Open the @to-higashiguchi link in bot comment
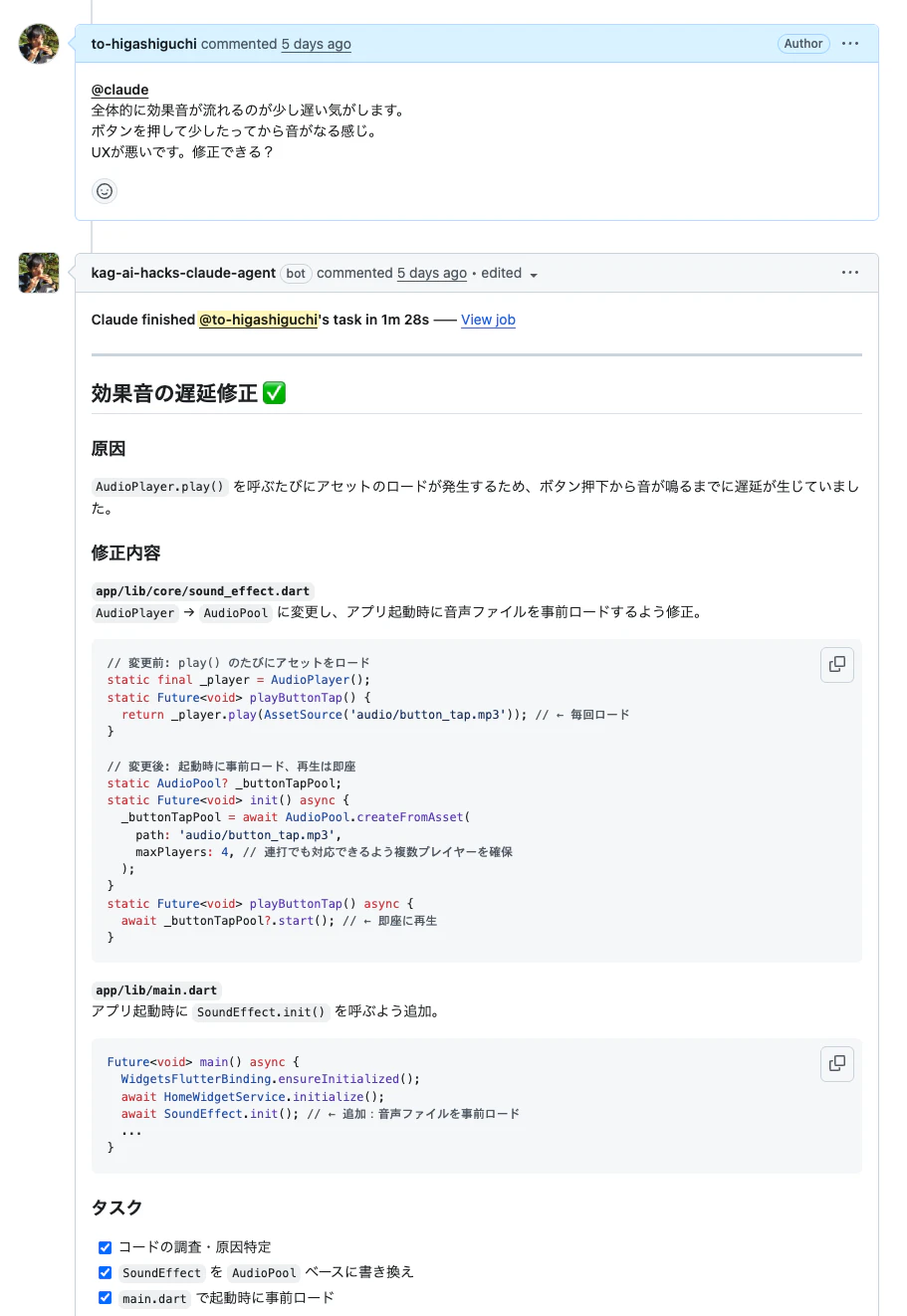The width and height of the screenshot is (907, 1316). coord(259,320)
